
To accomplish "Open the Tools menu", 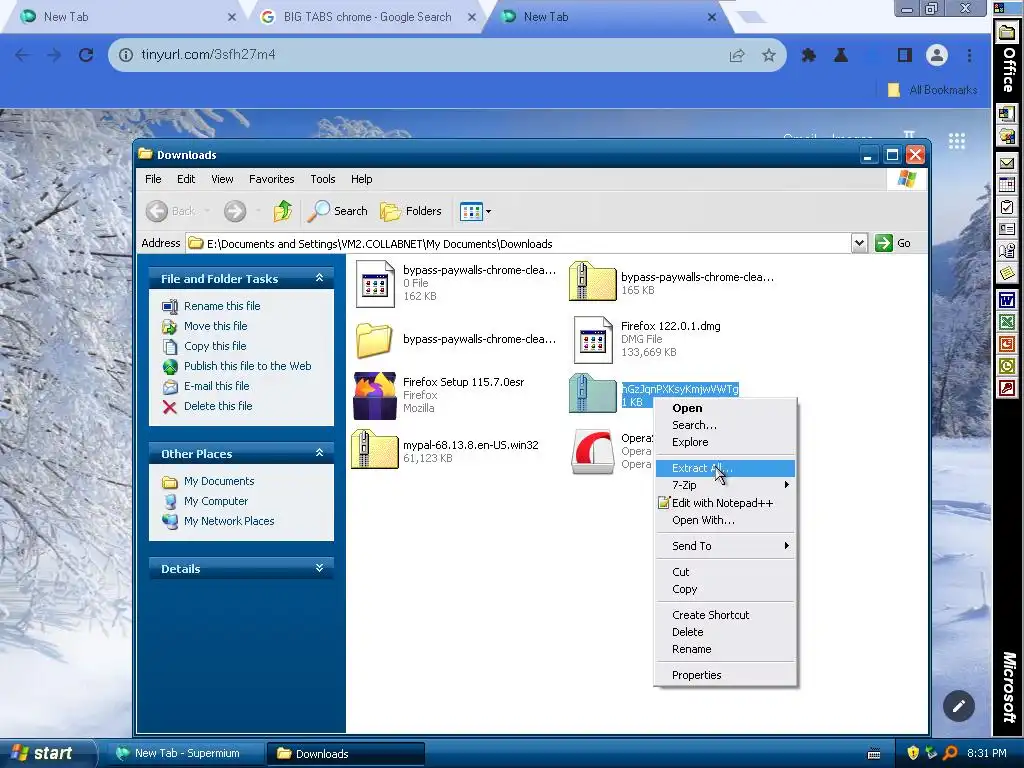I will click(x=323, y=179).
